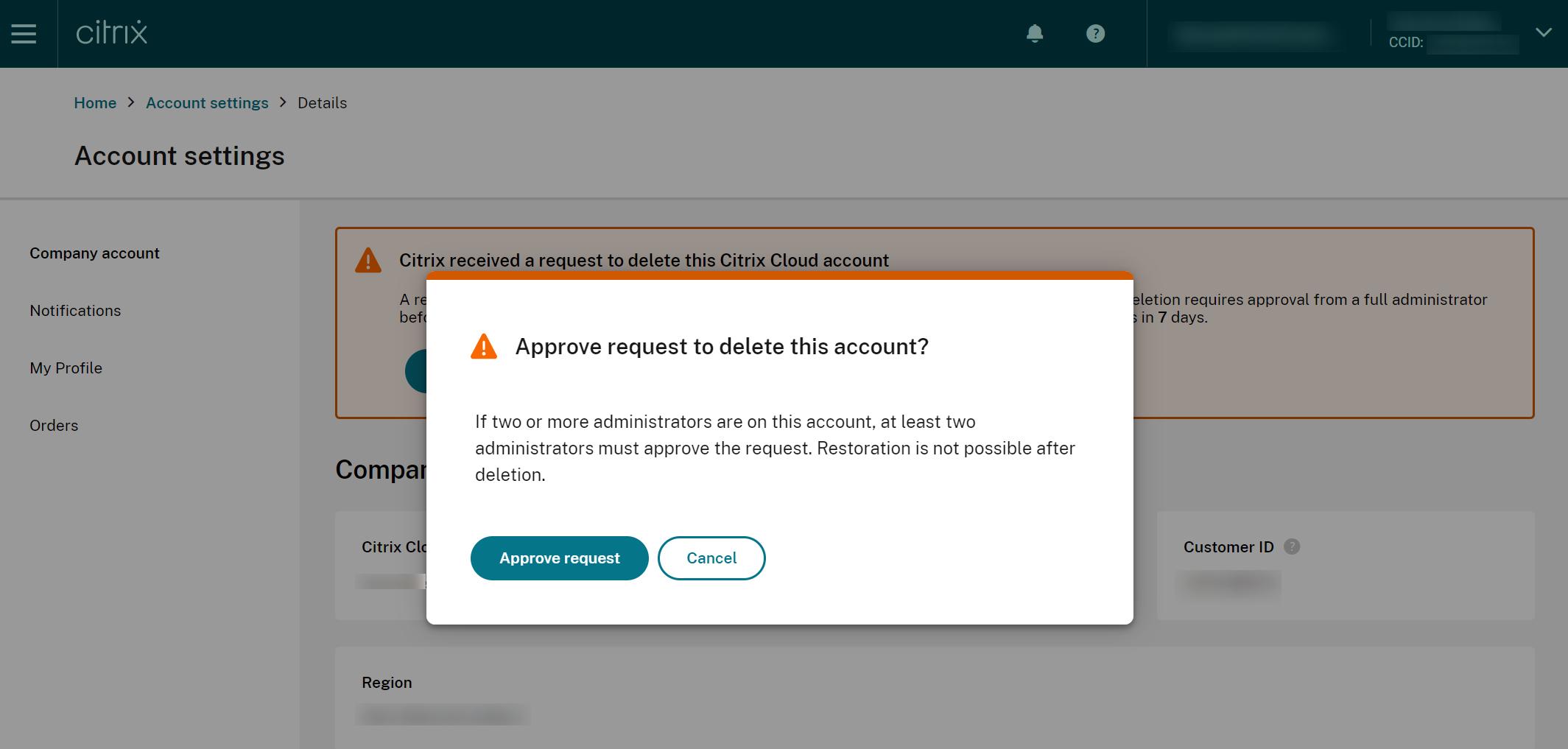Click the Citrix logo
The image size is (1568, 749).
[x=111, y=33]
